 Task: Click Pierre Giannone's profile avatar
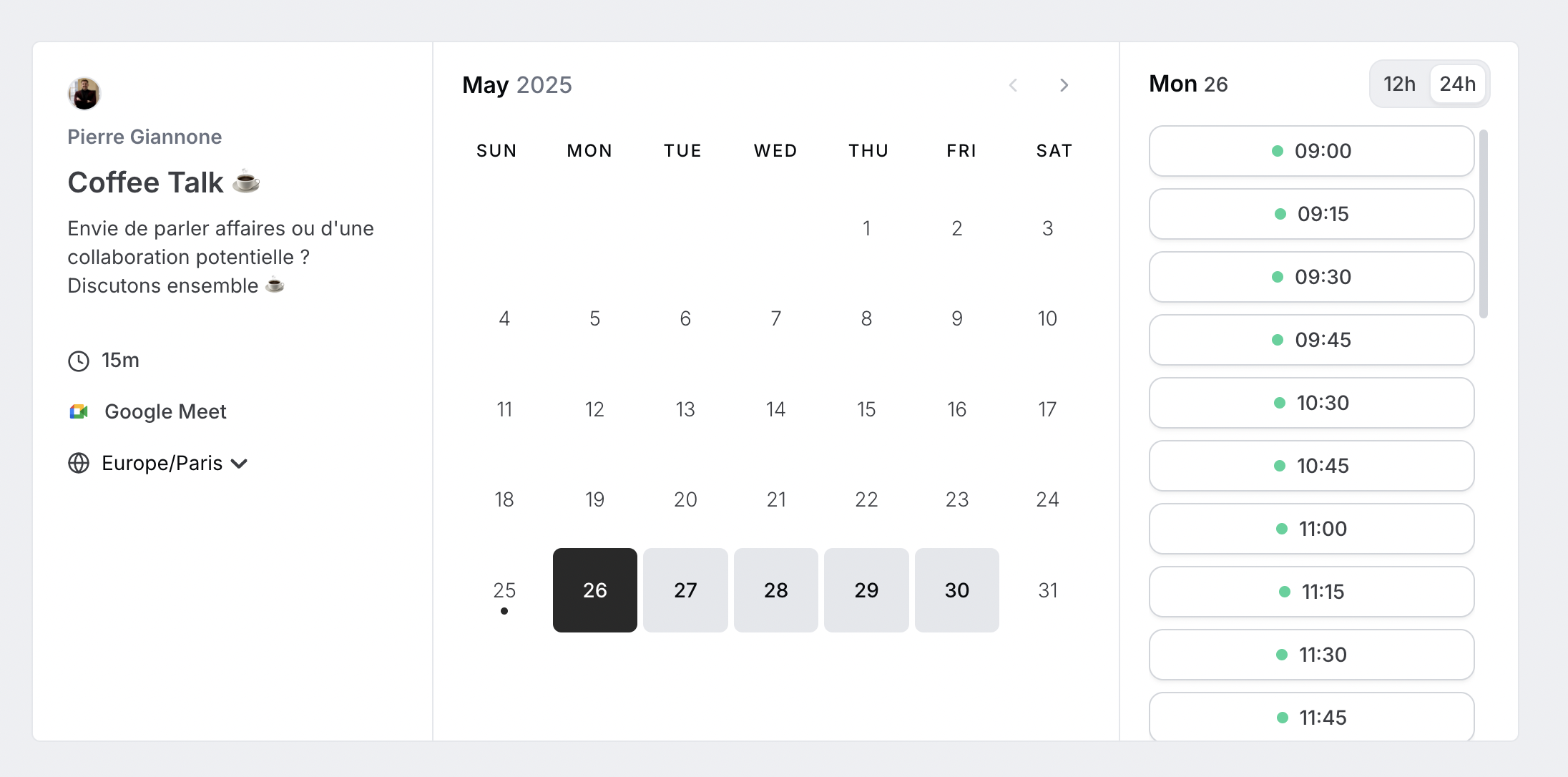tap(84, 94)
